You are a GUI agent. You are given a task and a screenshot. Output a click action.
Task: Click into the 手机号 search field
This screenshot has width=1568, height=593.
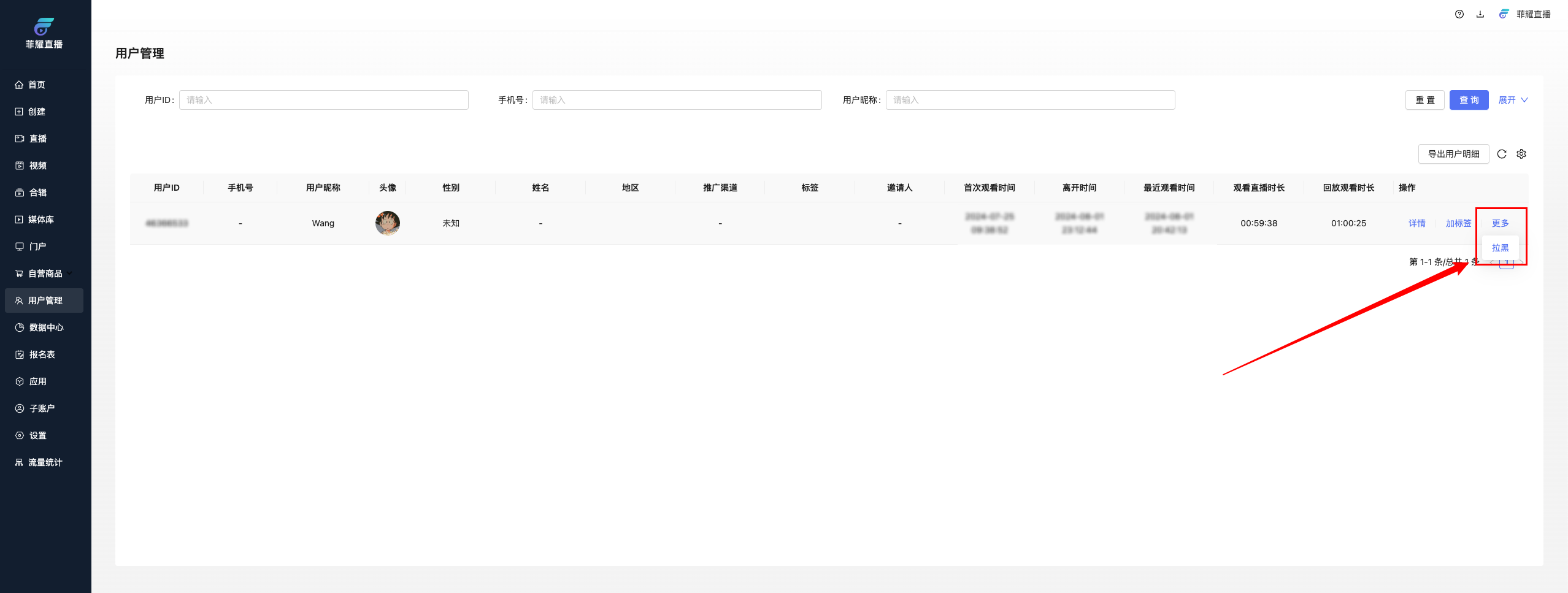[x=677, y=100]
